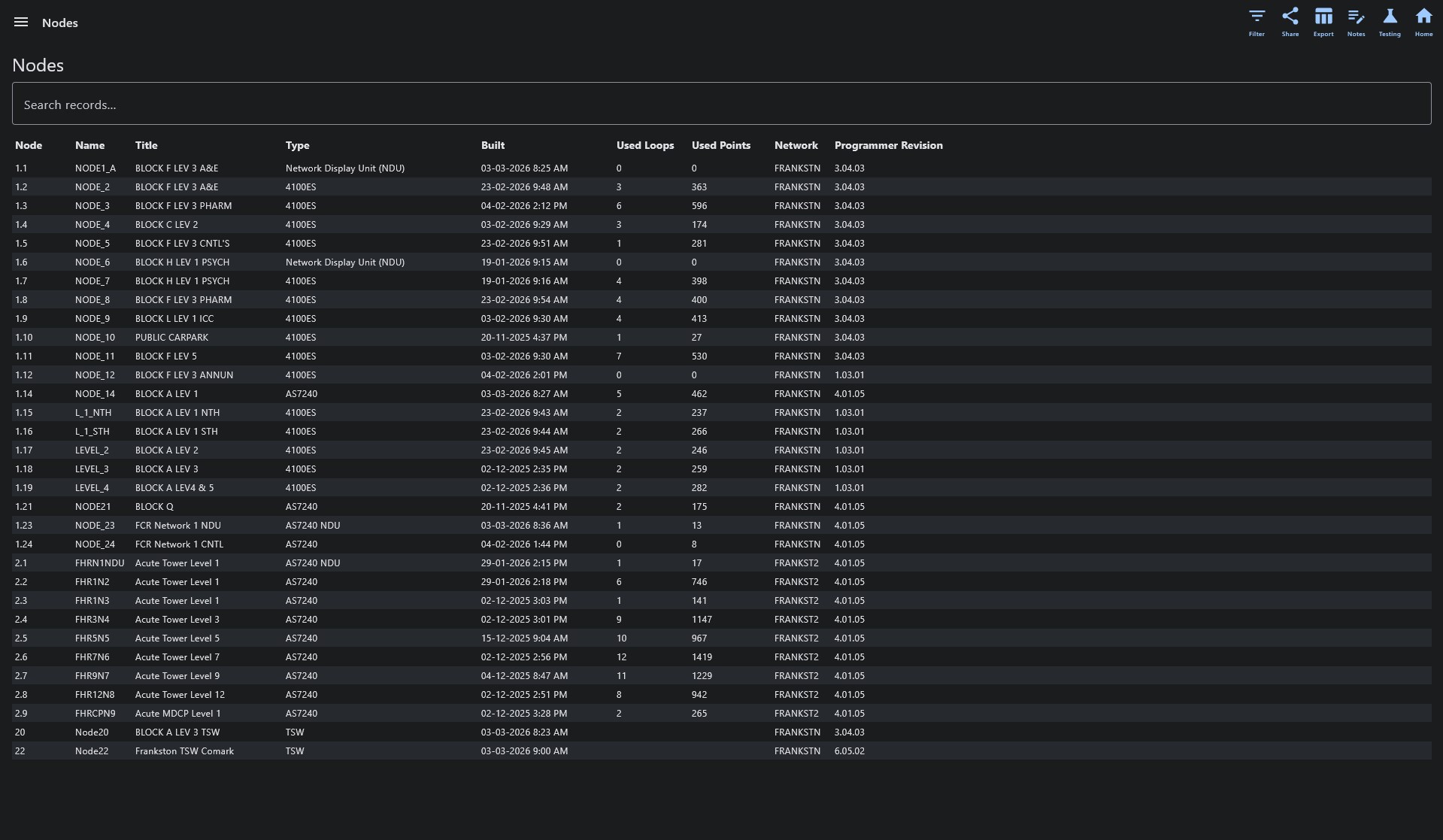This screenshot has width=1443, height=840.
Task: Sort by Name column header
Action: pos(89,145)
